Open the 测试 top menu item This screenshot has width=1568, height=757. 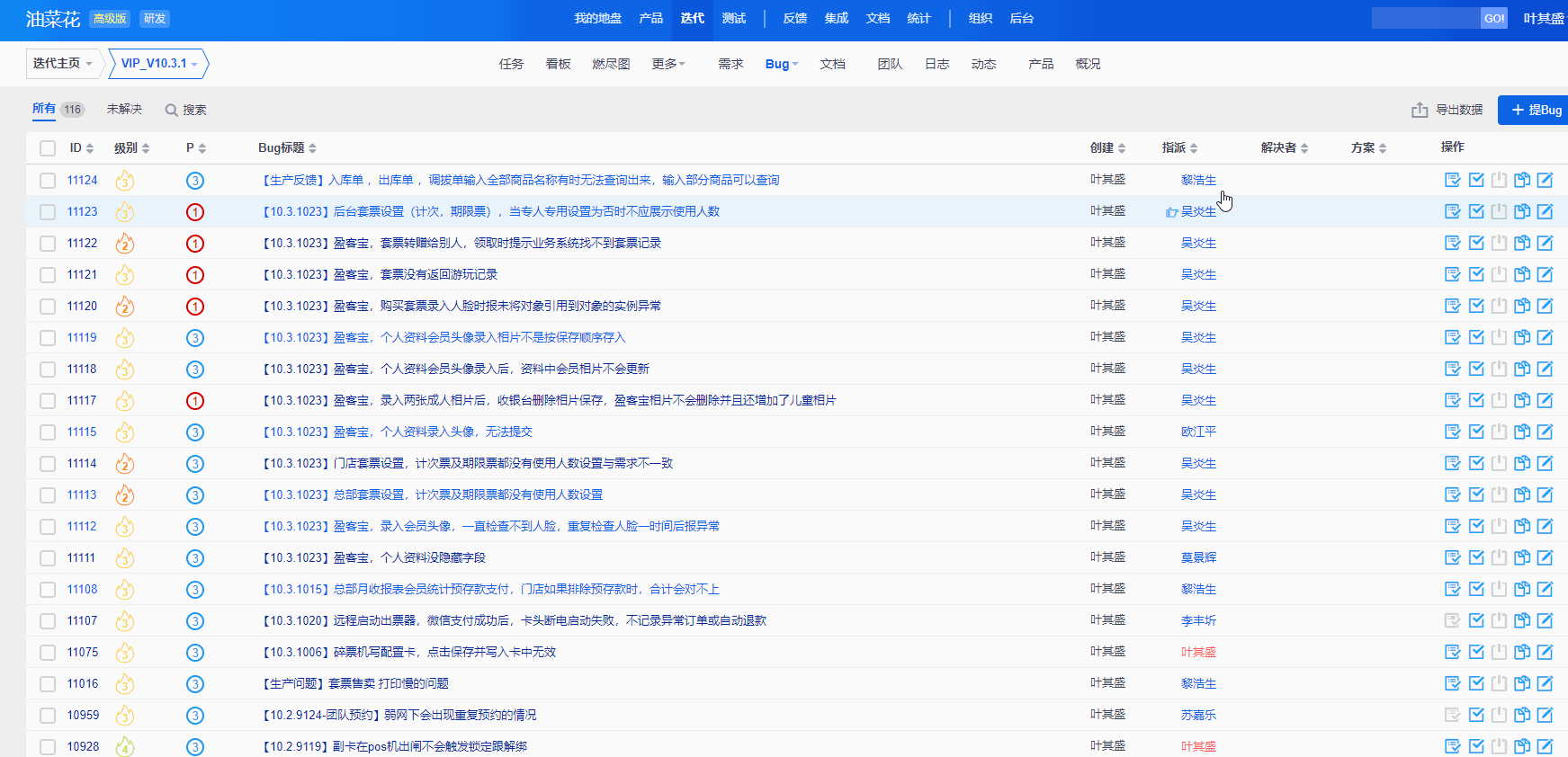[734, 18]
